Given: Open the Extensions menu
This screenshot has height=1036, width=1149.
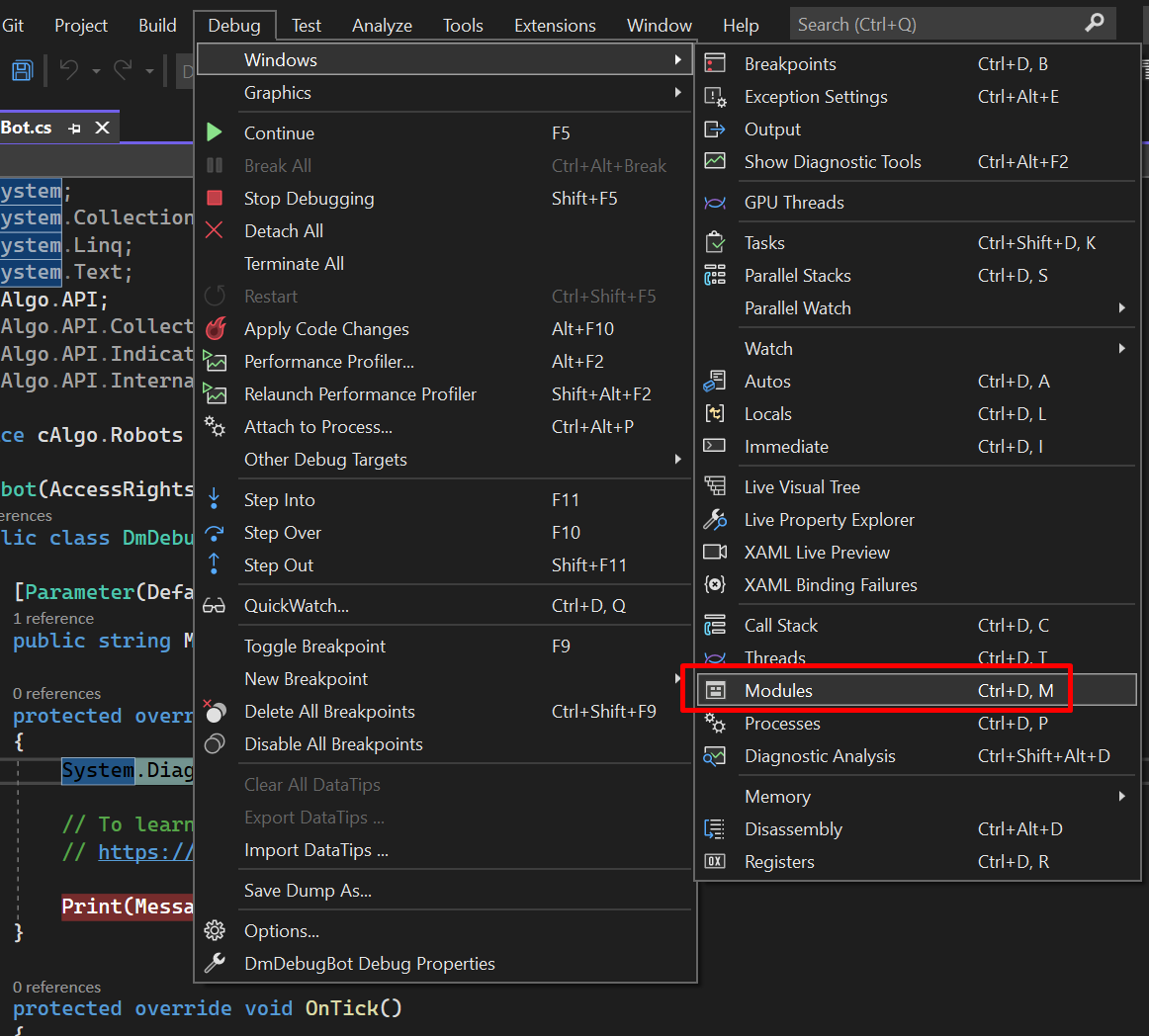Looking at the screenshot, I should [555, 26].
